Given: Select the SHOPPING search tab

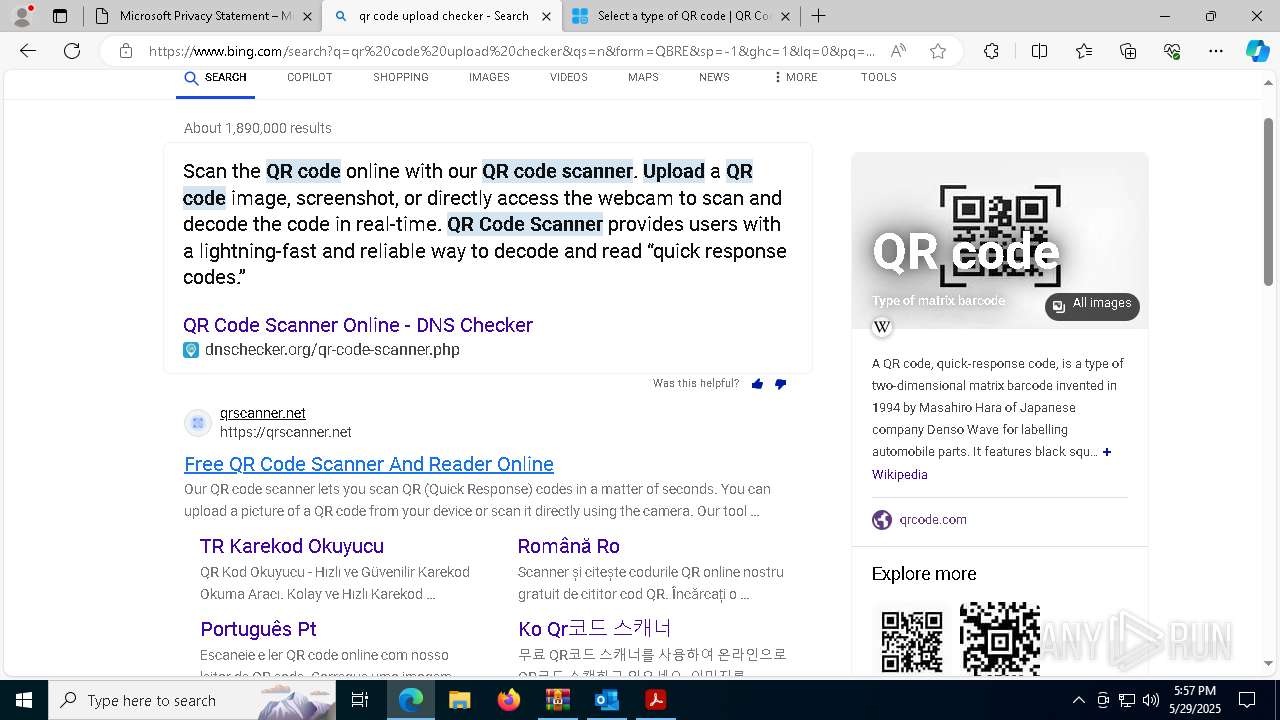Looking at the screenshot, I should click(x=401, y=77).
